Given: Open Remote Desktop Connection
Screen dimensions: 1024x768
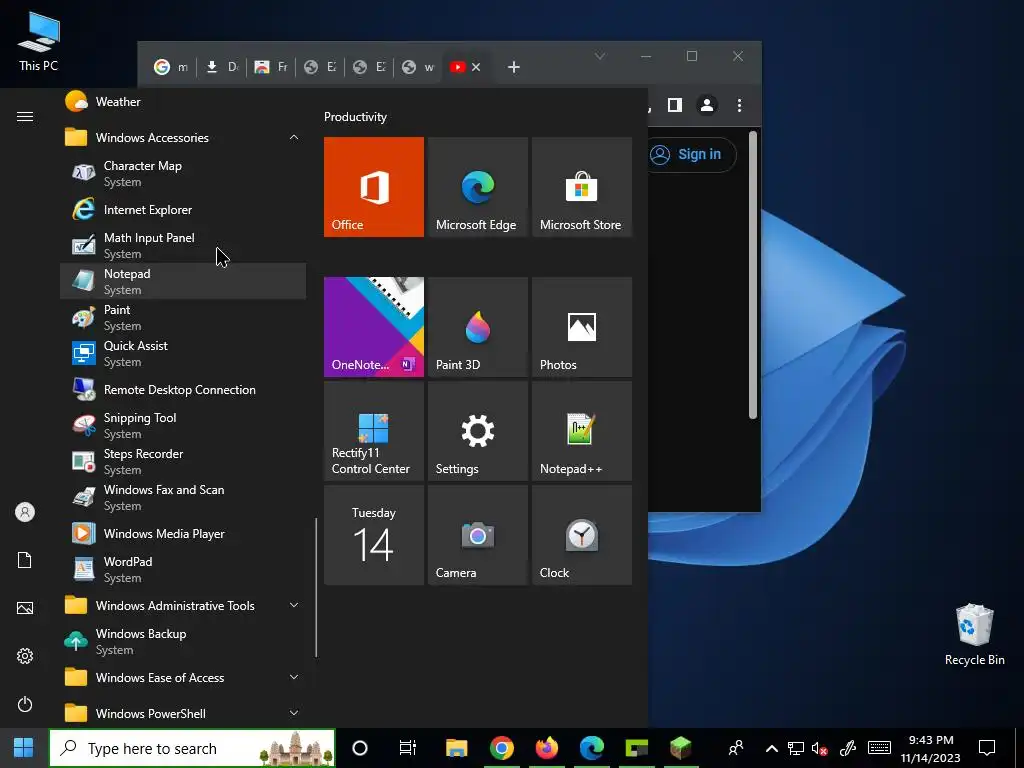Looking at the screenshot, I should [x=183, y=390].
